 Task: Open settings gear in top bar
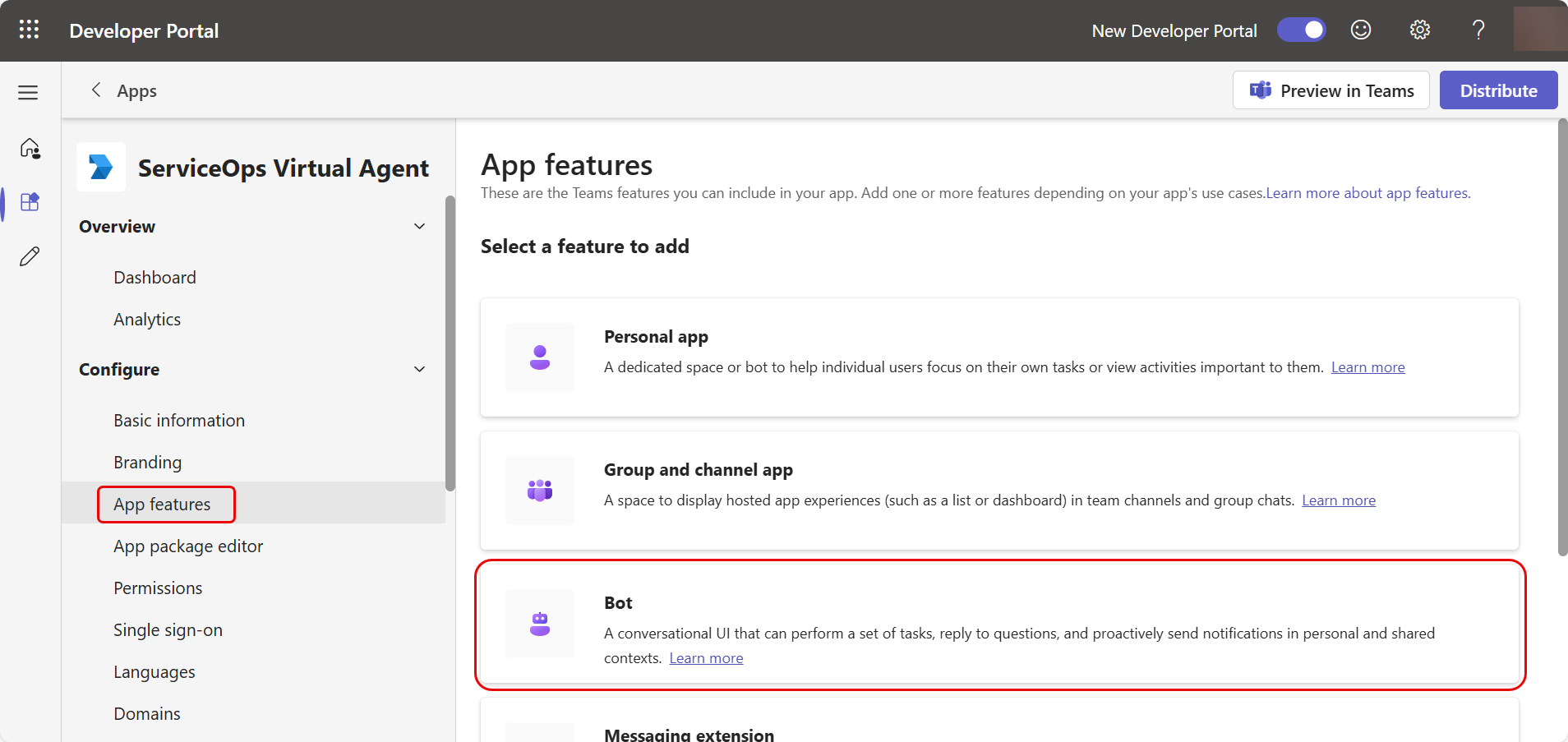[x=1419, y=30]
